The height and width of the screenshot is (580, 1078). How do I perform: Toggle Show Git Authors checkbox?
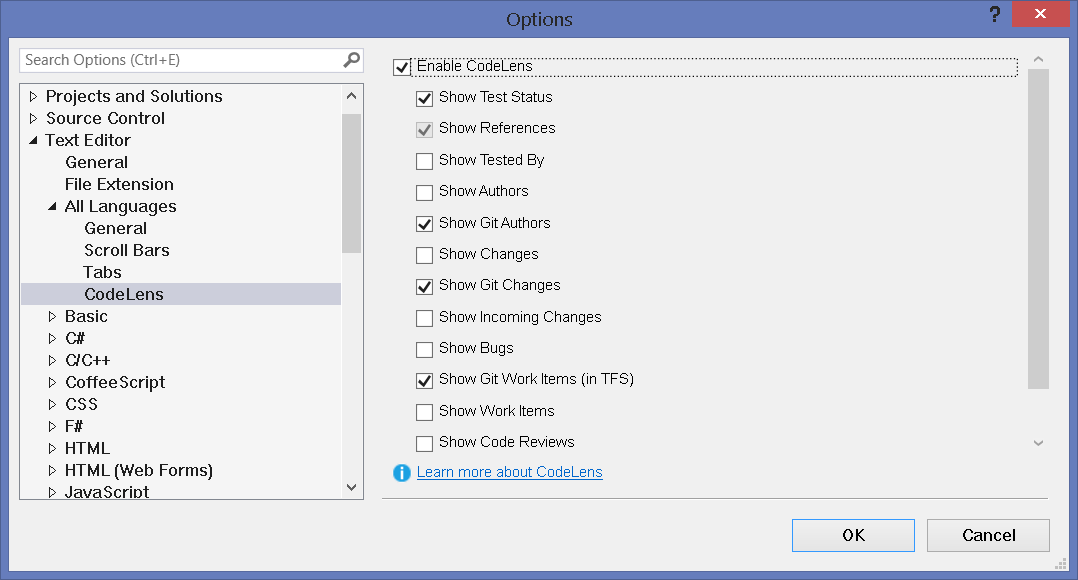coord(424,223)
